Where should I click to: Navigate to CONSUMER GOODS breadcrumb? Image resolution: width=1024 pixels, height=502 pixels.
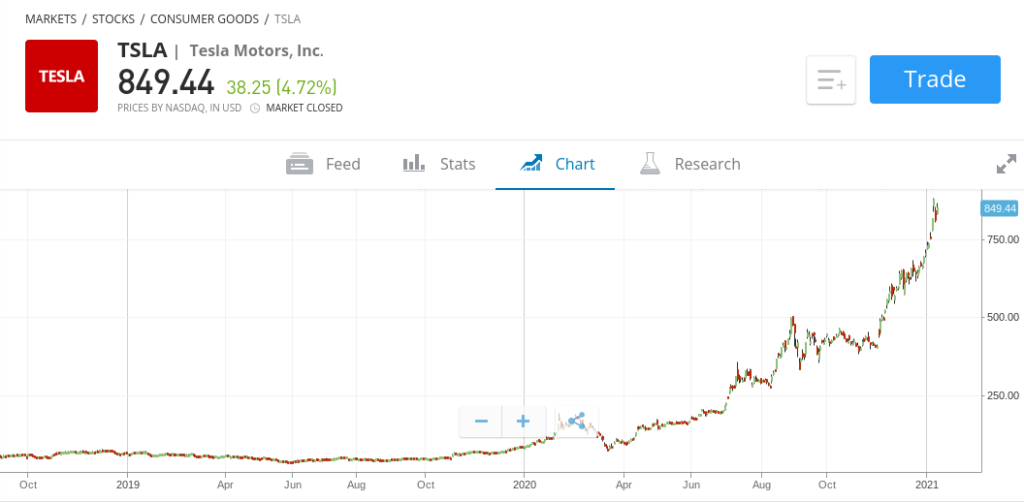click(x=204, y=19)
